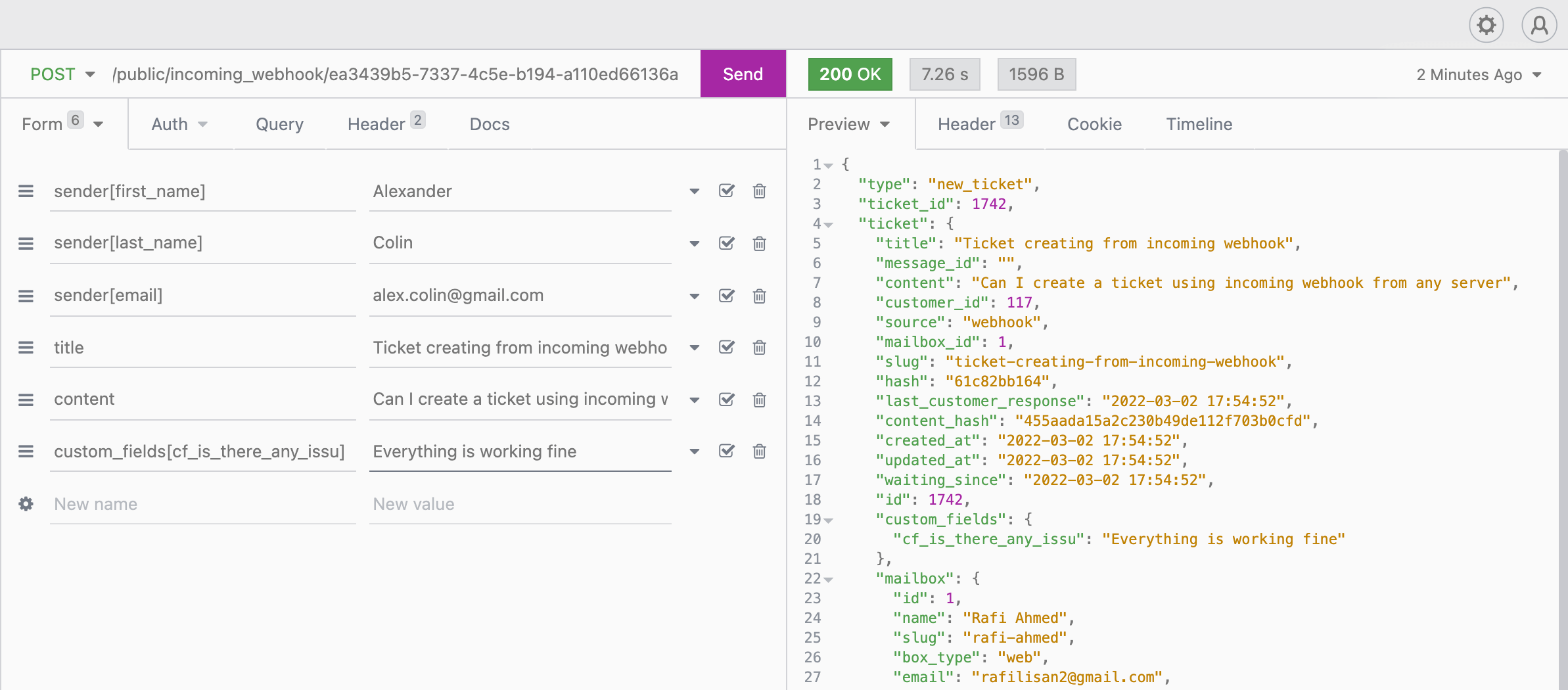Open value type dropdown for Everything is working fine
This screenshot has width=1568, height=690.
(x=694, y=451)
